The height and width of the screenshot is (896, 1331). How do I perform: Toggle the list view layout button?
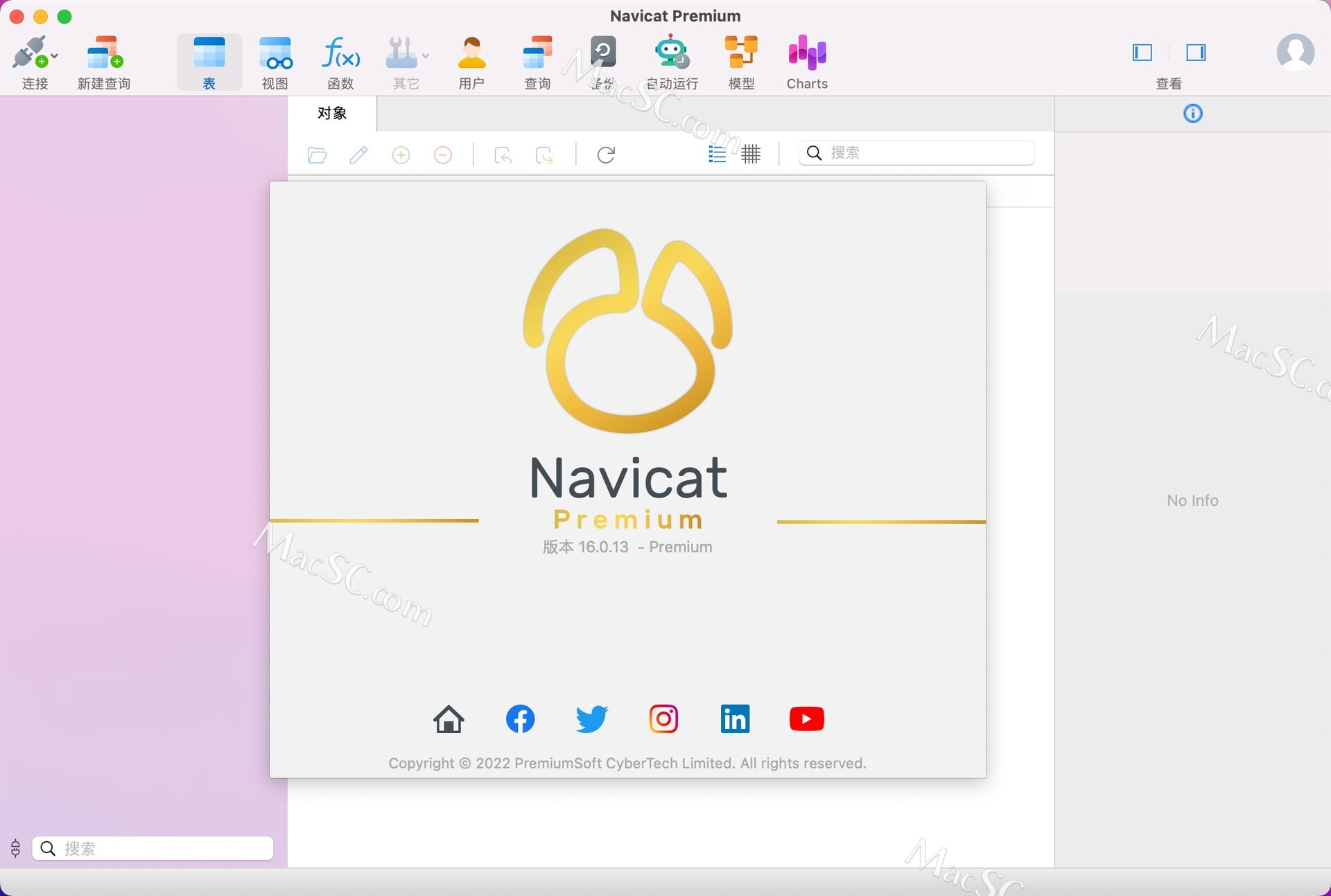pos(717,152)
